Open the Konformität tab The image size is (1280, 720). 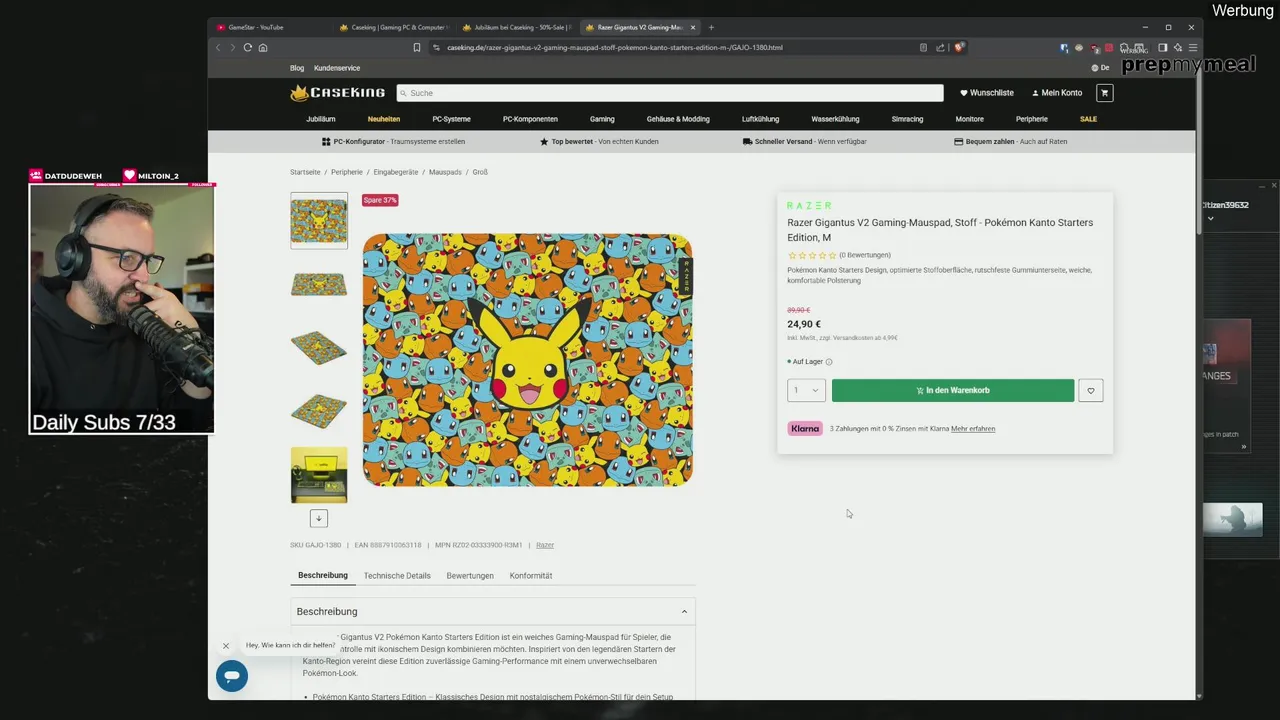(531, 576)
